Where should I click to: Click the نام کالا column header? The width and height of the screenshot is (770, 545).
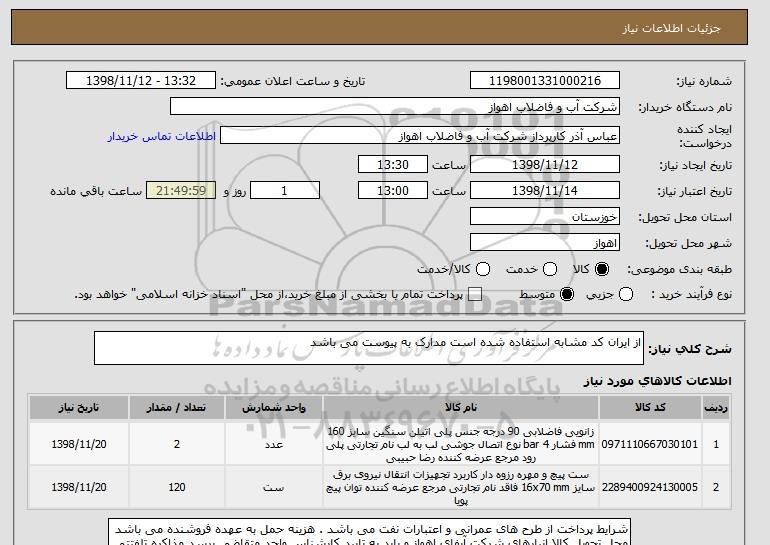[x=461, y=408]
